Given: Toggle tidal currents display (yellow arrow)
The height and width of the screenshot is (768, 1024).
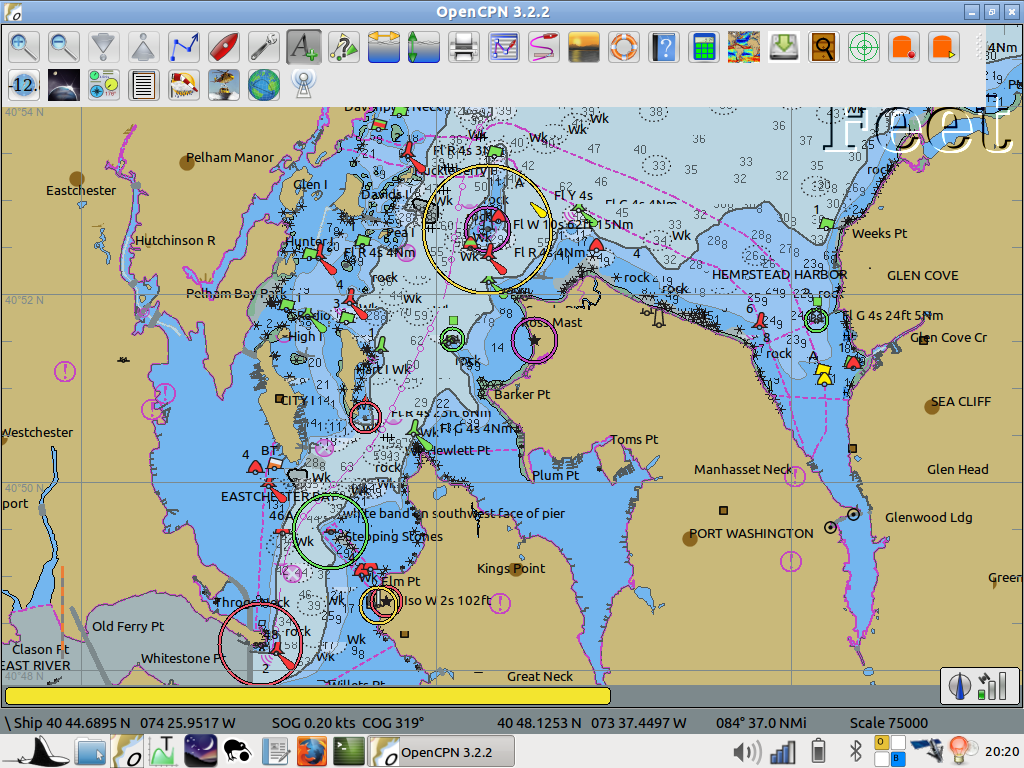Looking at the screenshot, I should click(x=384, y=47).
